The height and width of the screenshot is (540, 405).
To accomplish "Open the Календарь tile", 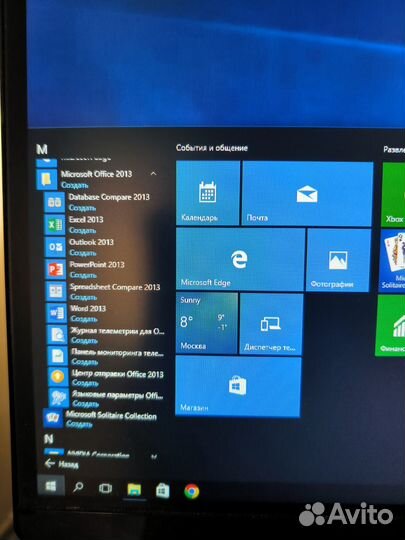I will pyautogui.click(x=208, y=193).
